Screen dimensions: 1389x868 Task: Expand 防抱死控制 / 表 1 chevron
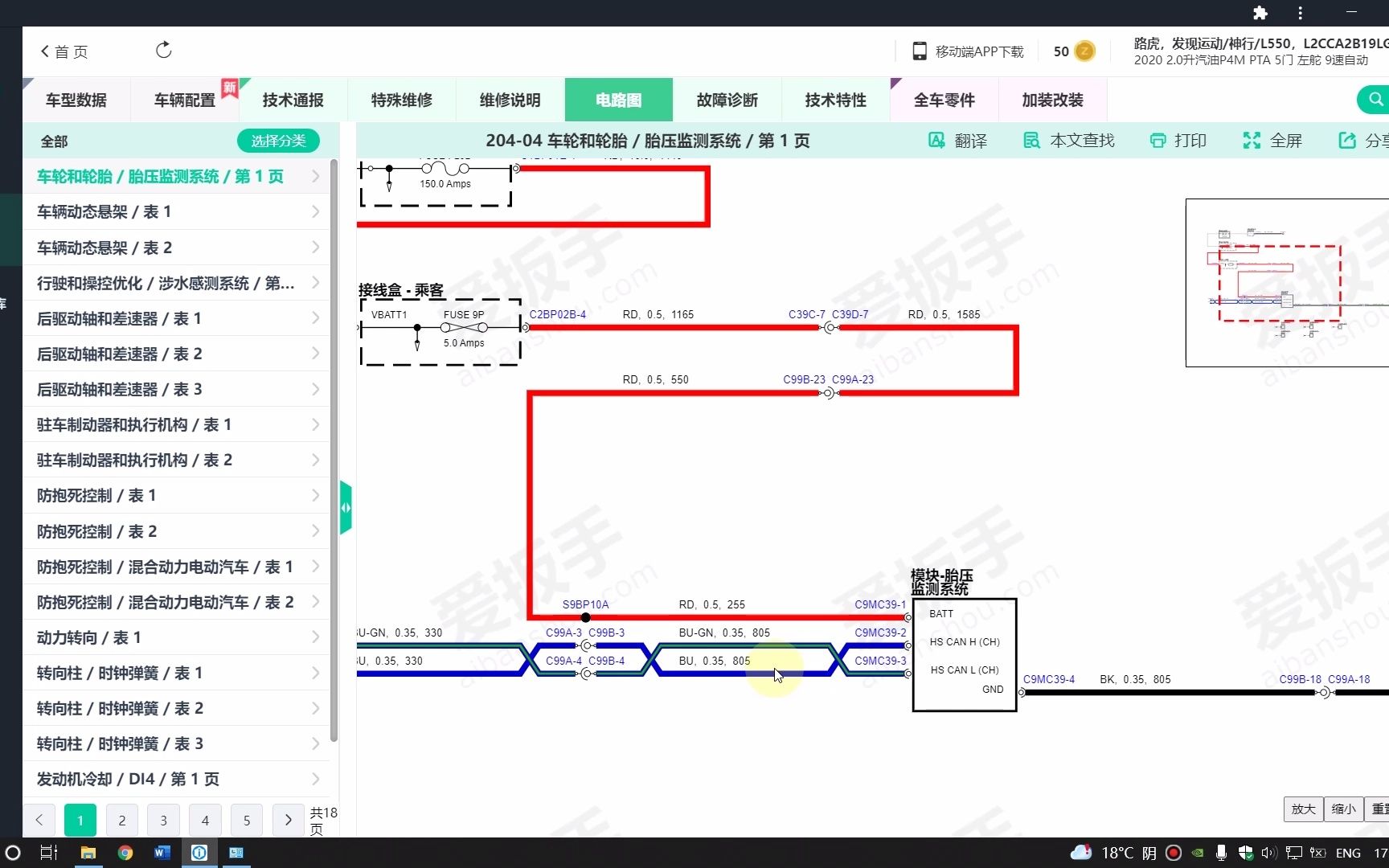(x=314, y=495)
